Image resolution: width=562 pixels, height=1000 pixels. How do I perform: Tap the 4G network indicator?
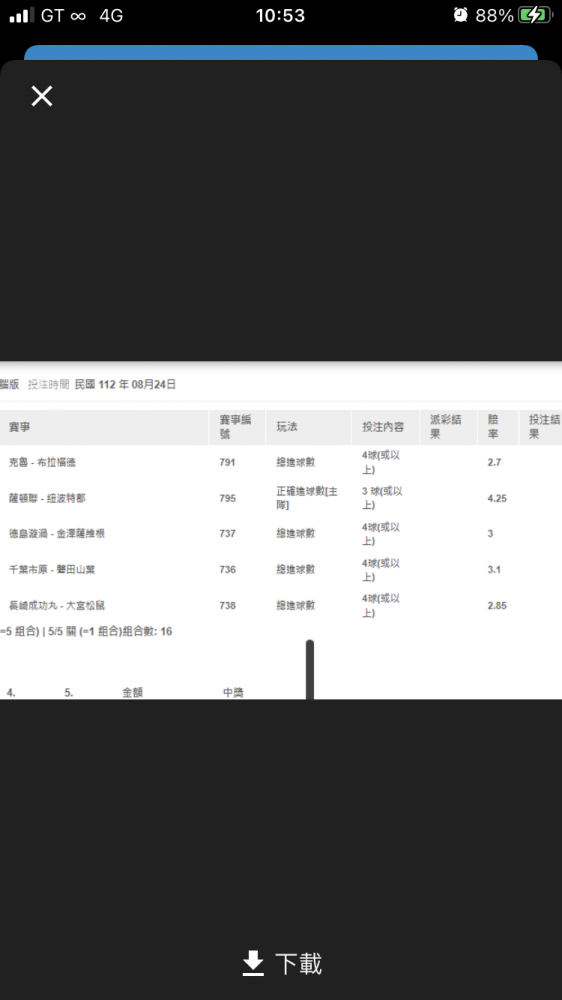pos(111,15)
